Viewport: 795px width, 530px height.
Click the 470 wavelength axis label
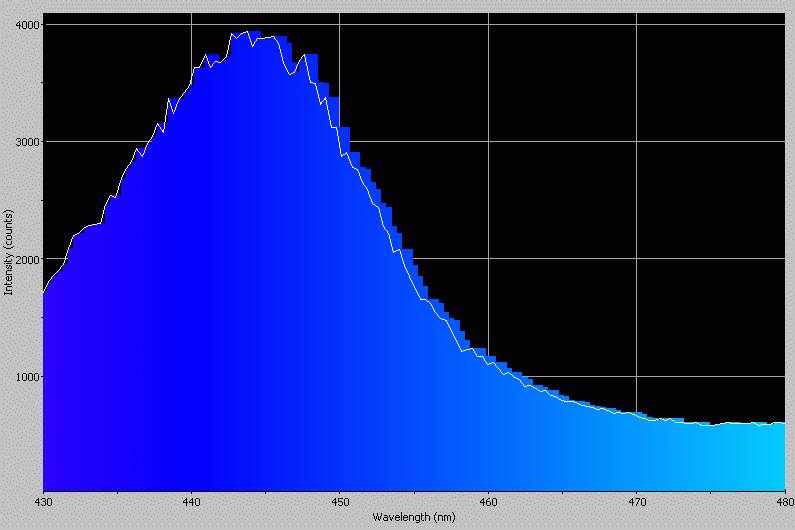(x=637, y=502)
